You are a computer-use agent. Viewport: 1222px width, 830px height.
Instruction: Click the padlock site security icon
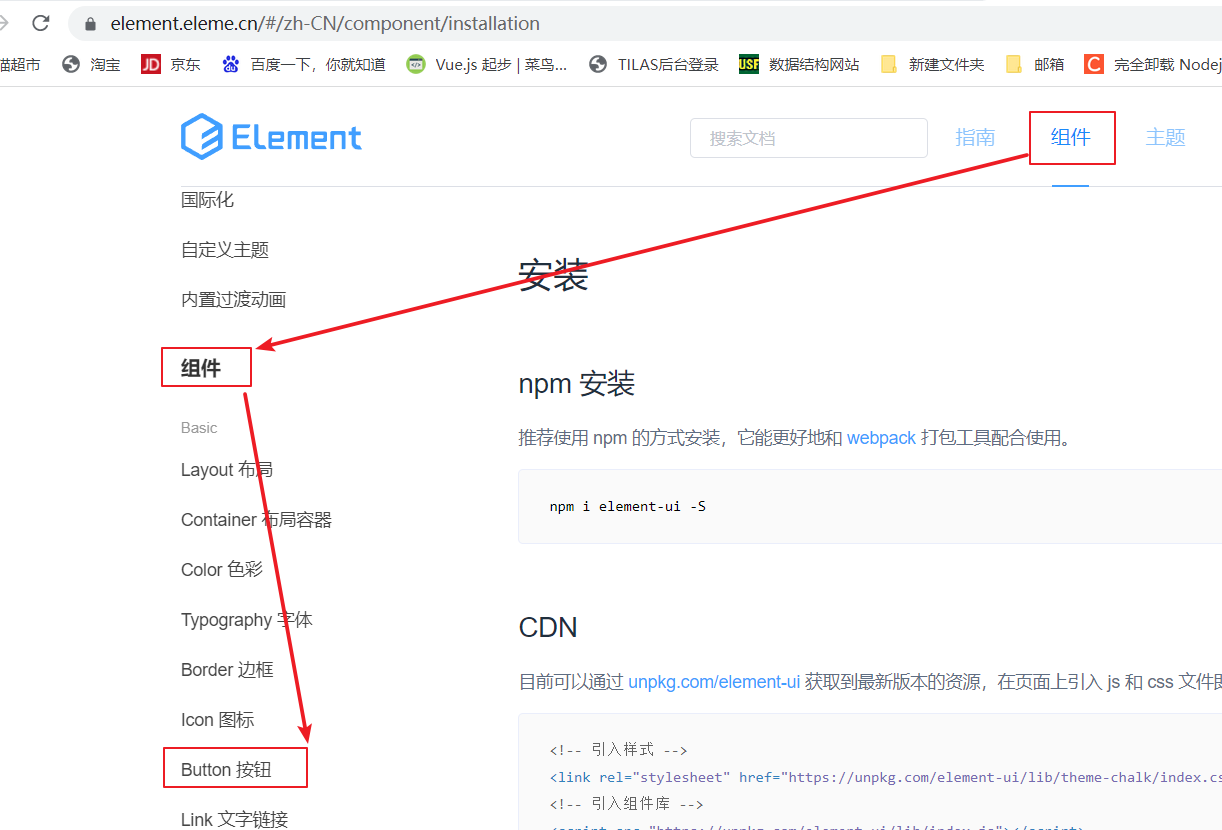(91, 24)
